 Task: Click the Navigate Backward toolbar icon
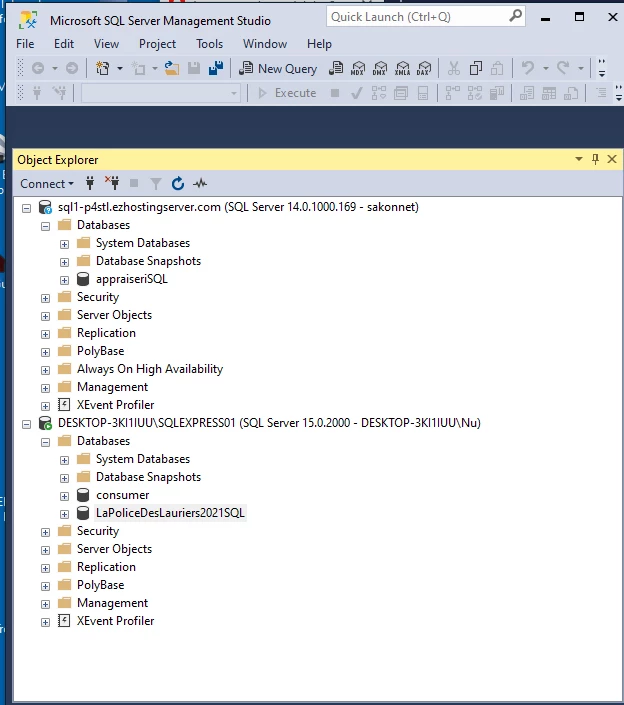pyautogui.click(x=38, y=68)
